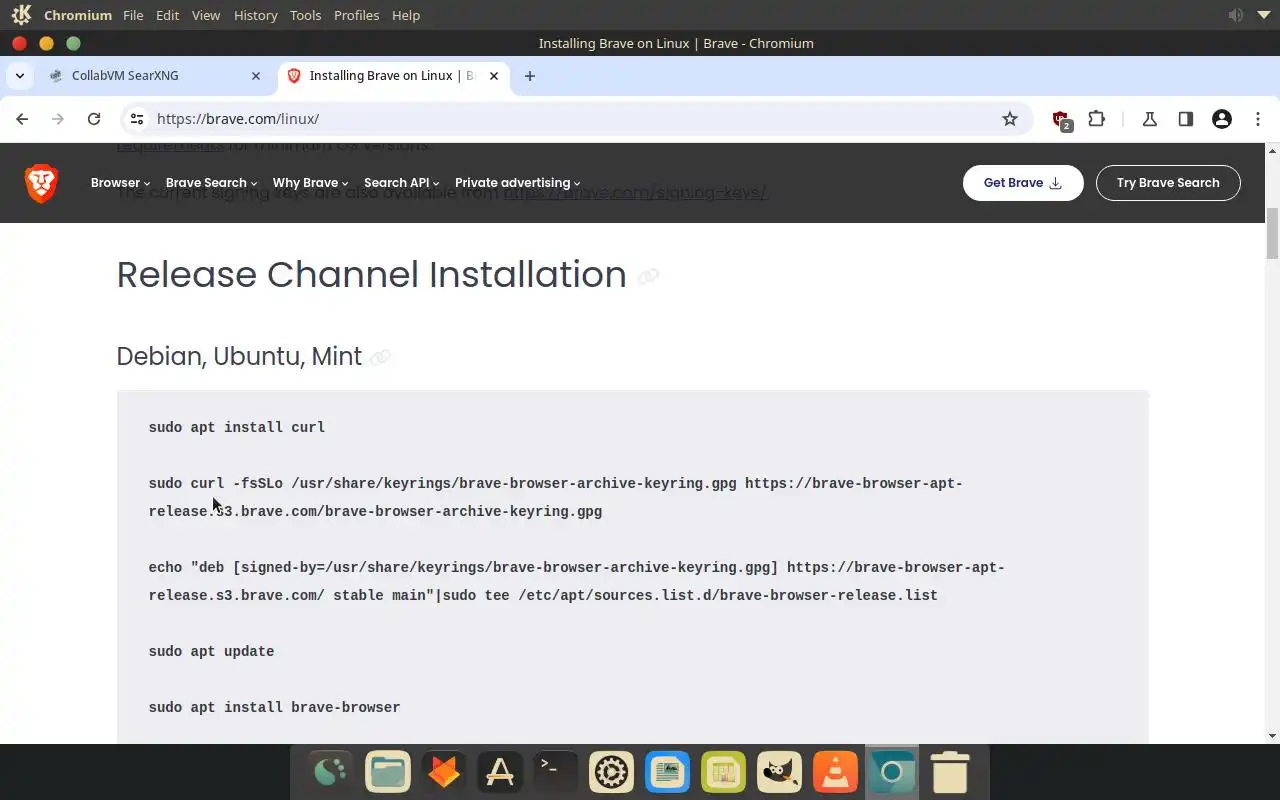Viewport: 1280px width, 800px height.
Task: Close the CollabVM SearXNG tab
Action: tap(256, 76)
